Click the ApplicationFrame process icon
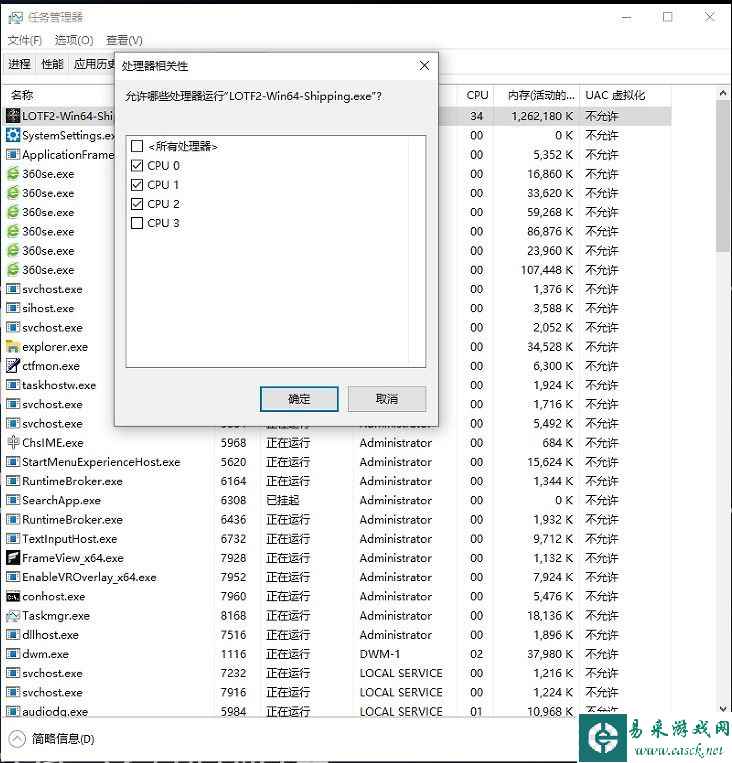 pos(13,154)
